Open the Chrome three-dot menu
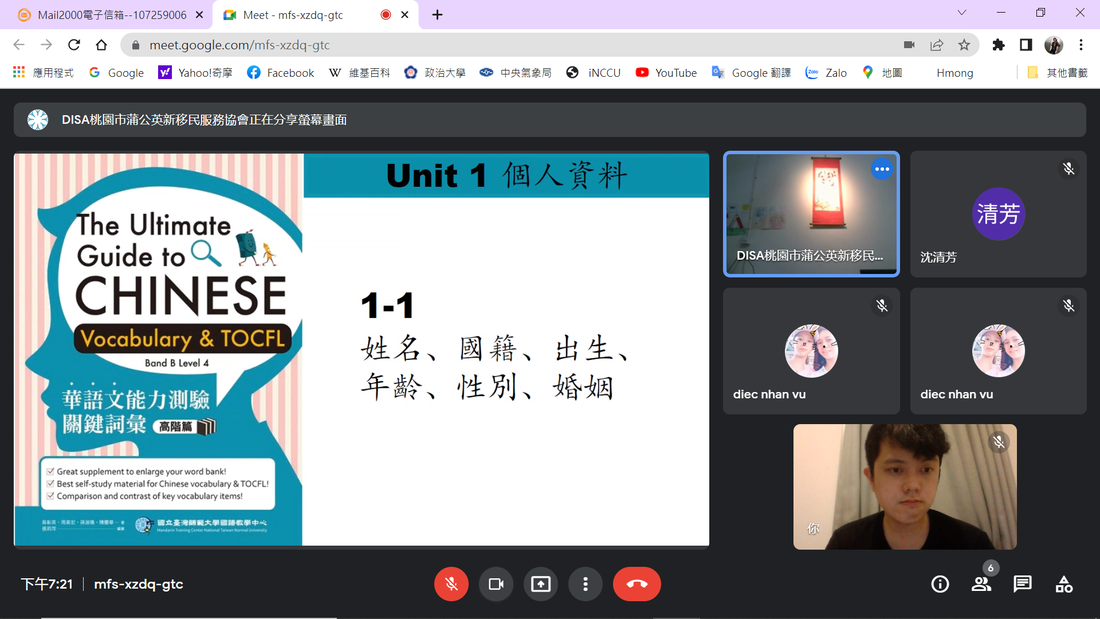The height and width of the screenshot is (619, 1100). pyautogui.click(x=1081, y=45)
